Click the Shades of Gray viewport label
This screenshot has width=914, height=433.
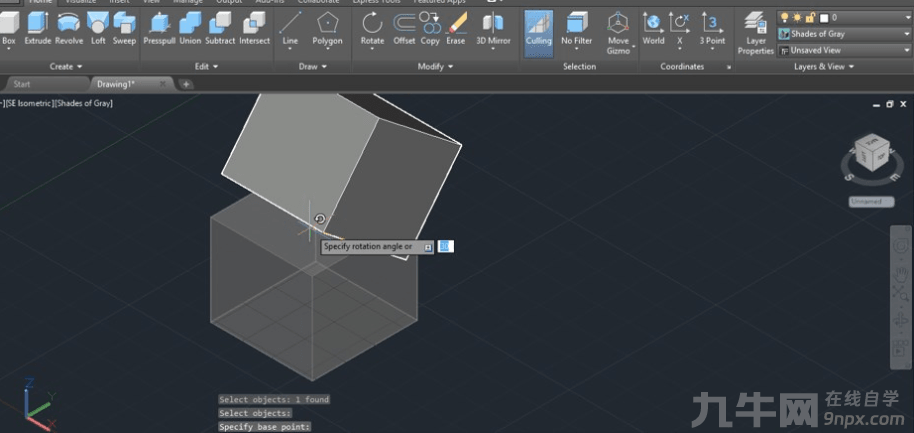[x=84, y=103]
